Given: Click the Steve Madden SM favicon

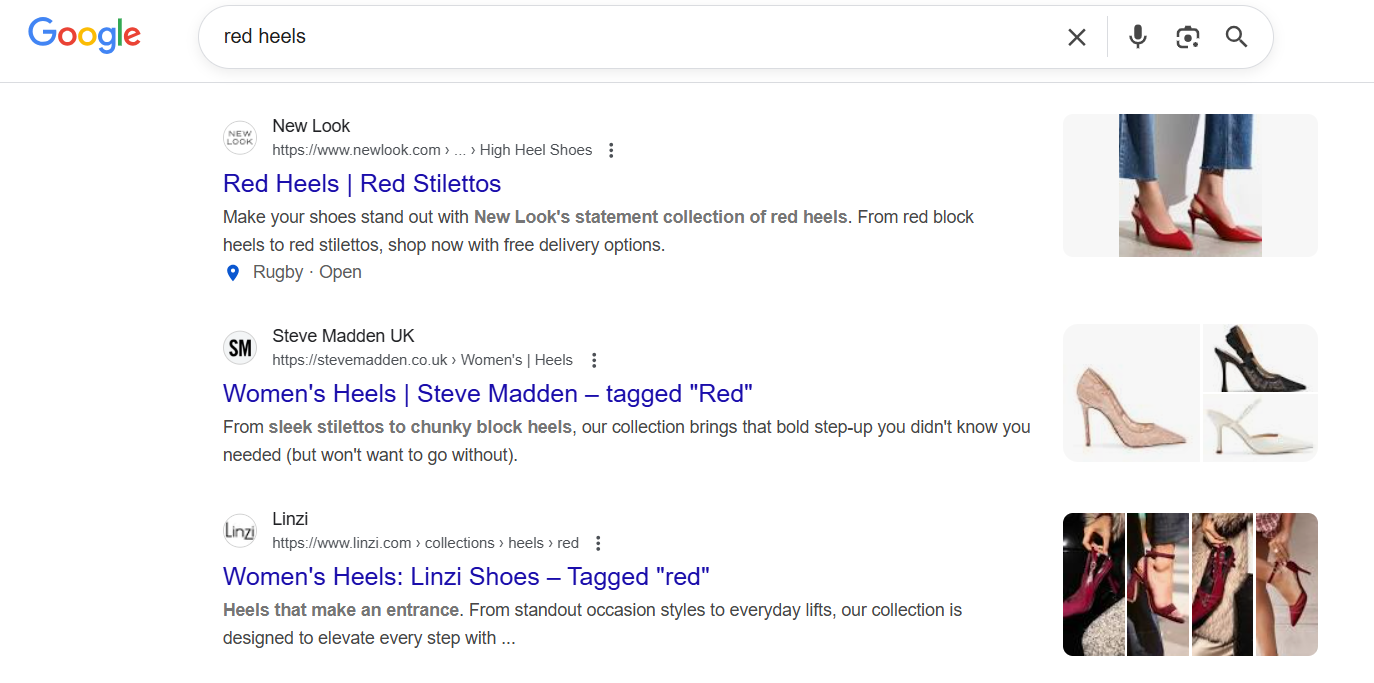Looking at the screenshot, I should [240, 347].
